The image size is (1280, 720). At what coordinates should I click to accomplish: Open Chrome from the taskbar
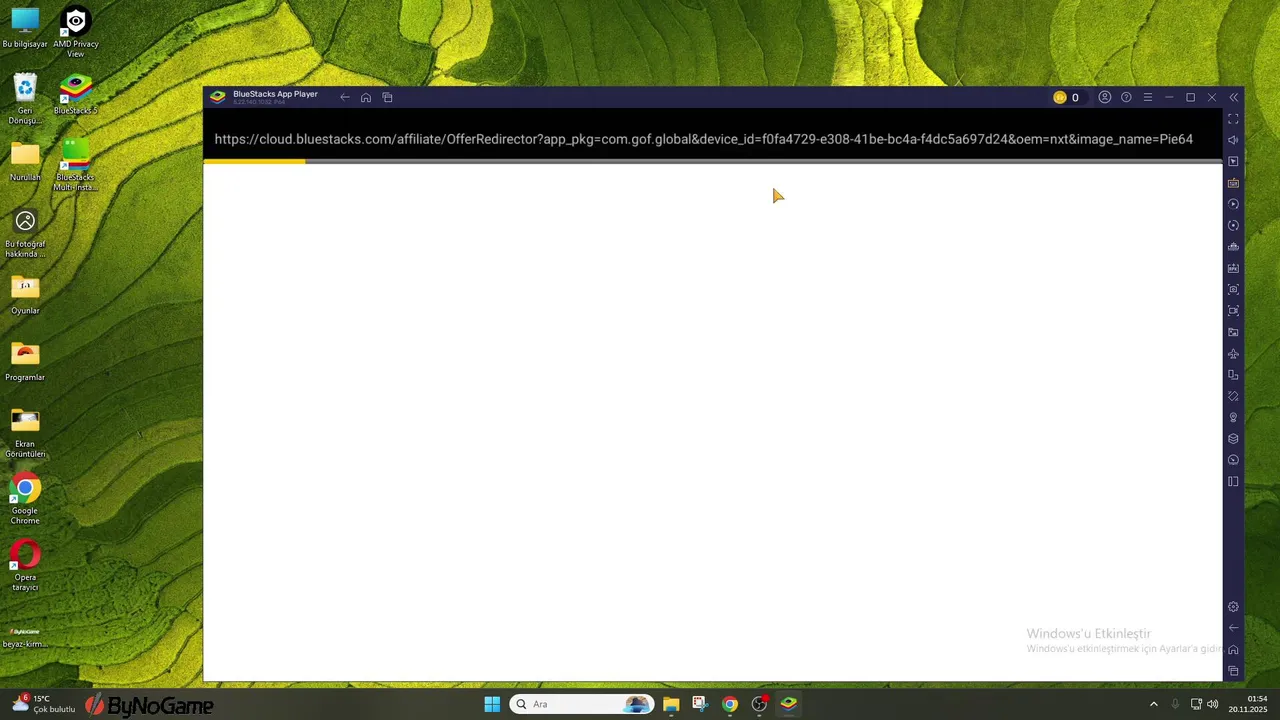pos(730,704)
